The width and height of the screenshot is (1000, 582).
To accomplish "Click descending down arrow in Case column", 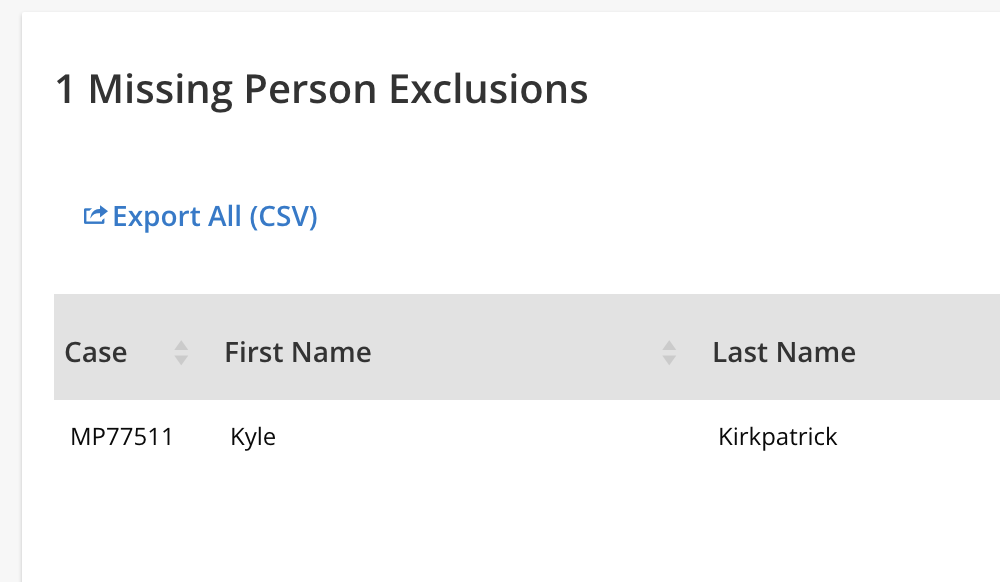I will [181, 359].
